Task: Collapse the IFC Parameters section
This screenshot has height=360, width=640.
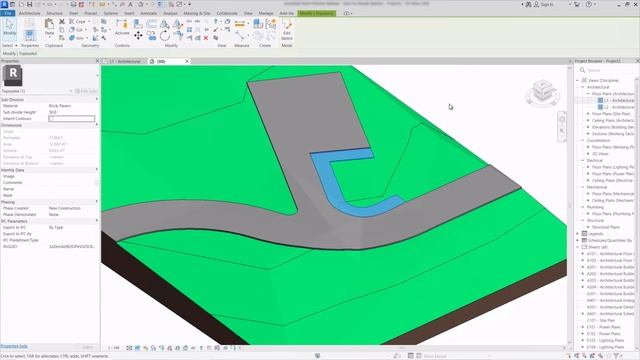Action: click(x=97, y=221)
